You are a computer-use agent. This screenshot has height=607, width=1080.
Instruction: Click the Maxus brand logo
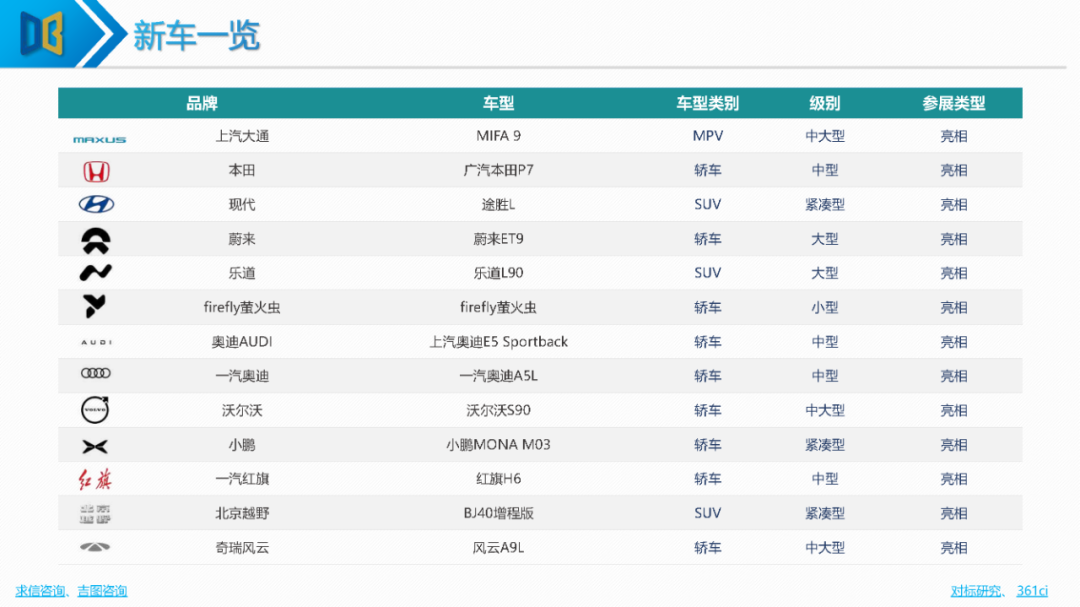tap(99, 139)
